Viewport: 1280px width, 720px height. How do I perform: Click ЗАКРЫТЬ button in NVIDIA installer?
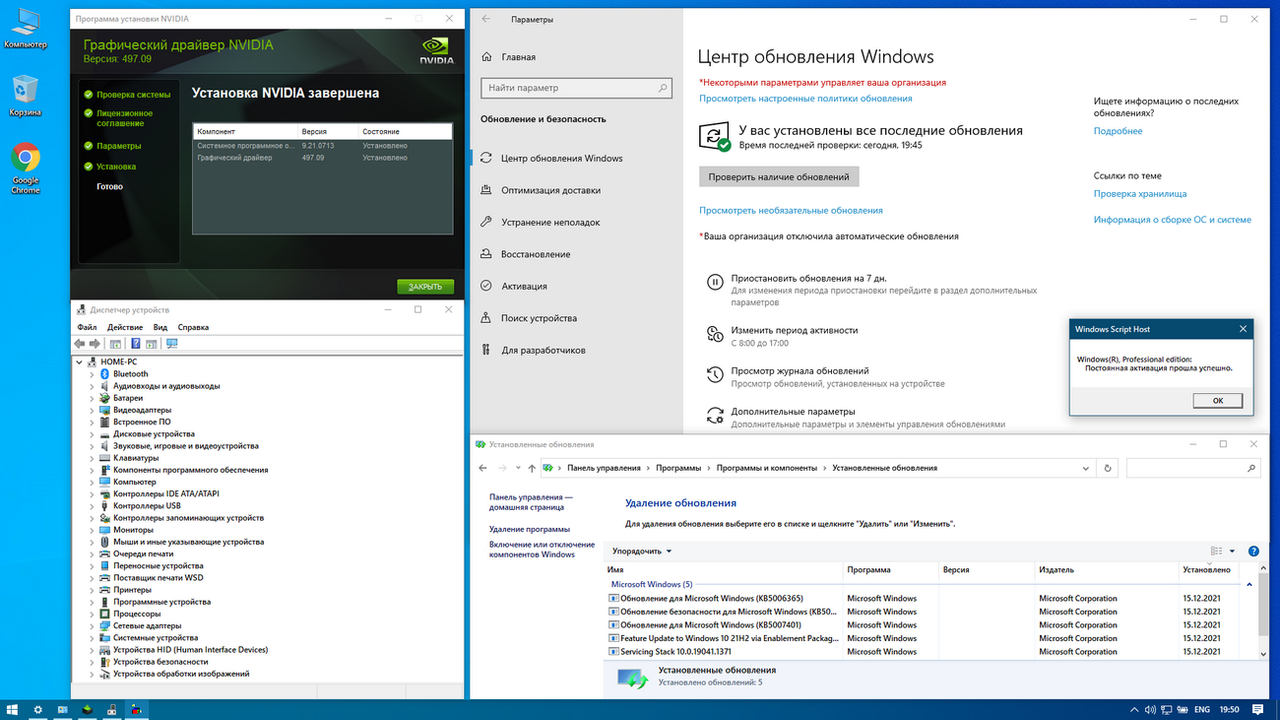coord(425,287)
